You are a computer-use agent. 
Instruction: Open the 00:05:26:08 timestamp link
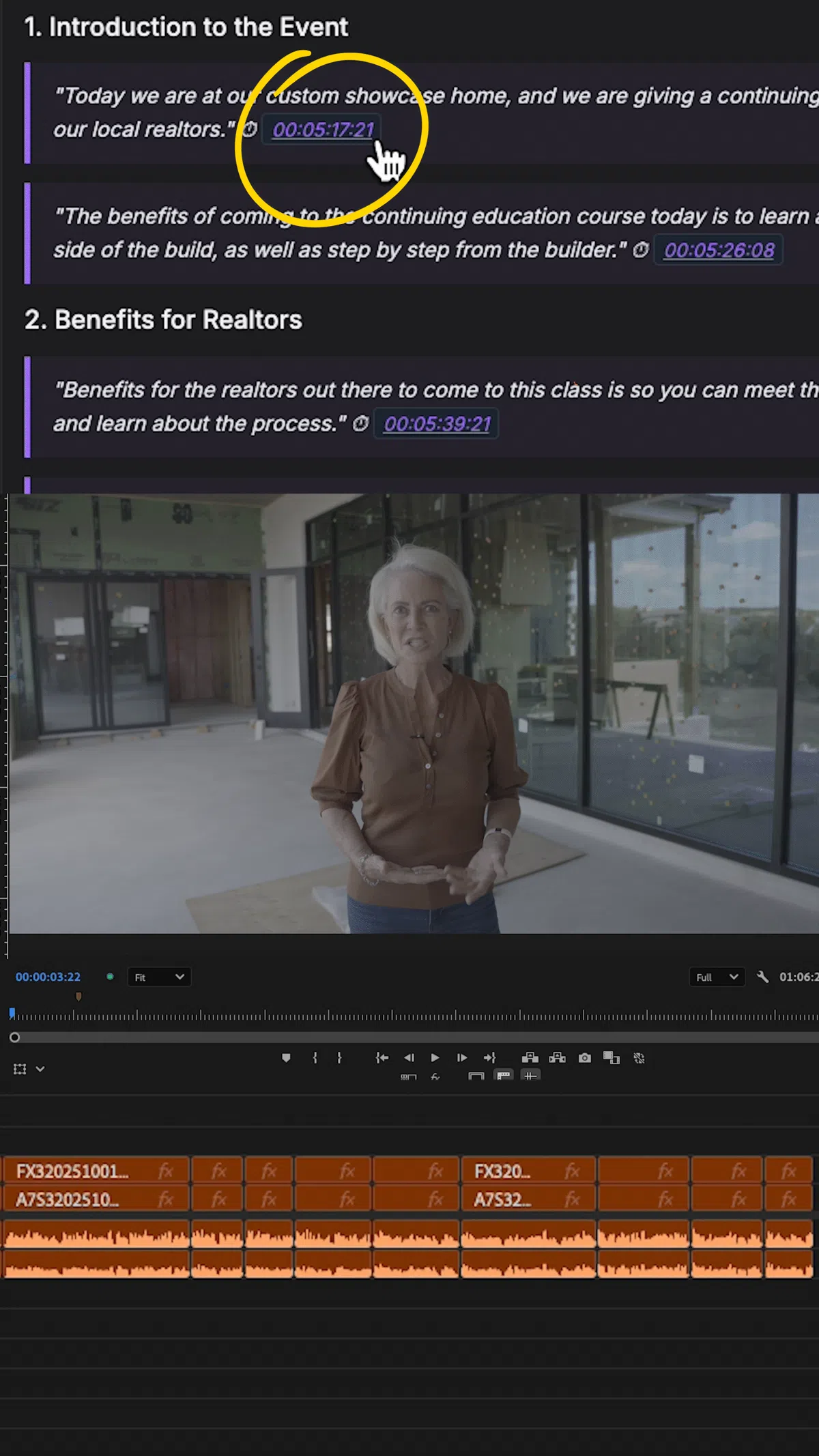click(719, 251)
